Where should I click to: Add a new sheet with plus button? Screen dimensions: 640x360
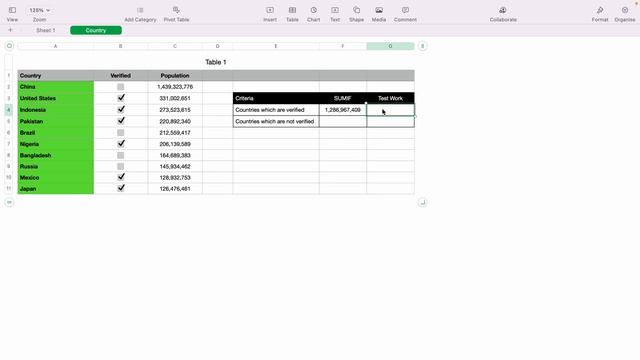(x=10, y=30)
